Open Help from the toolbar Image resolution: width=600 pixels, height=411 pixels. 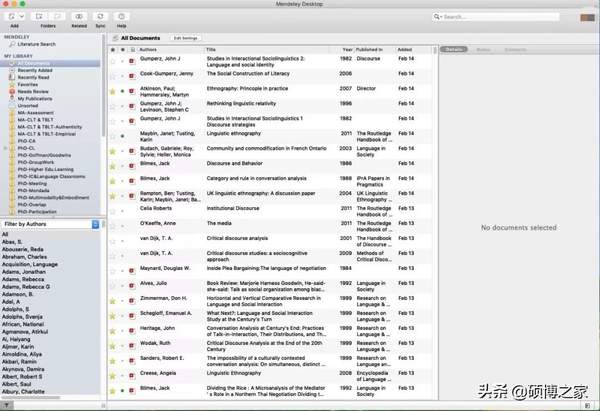(x=122, y=17)
